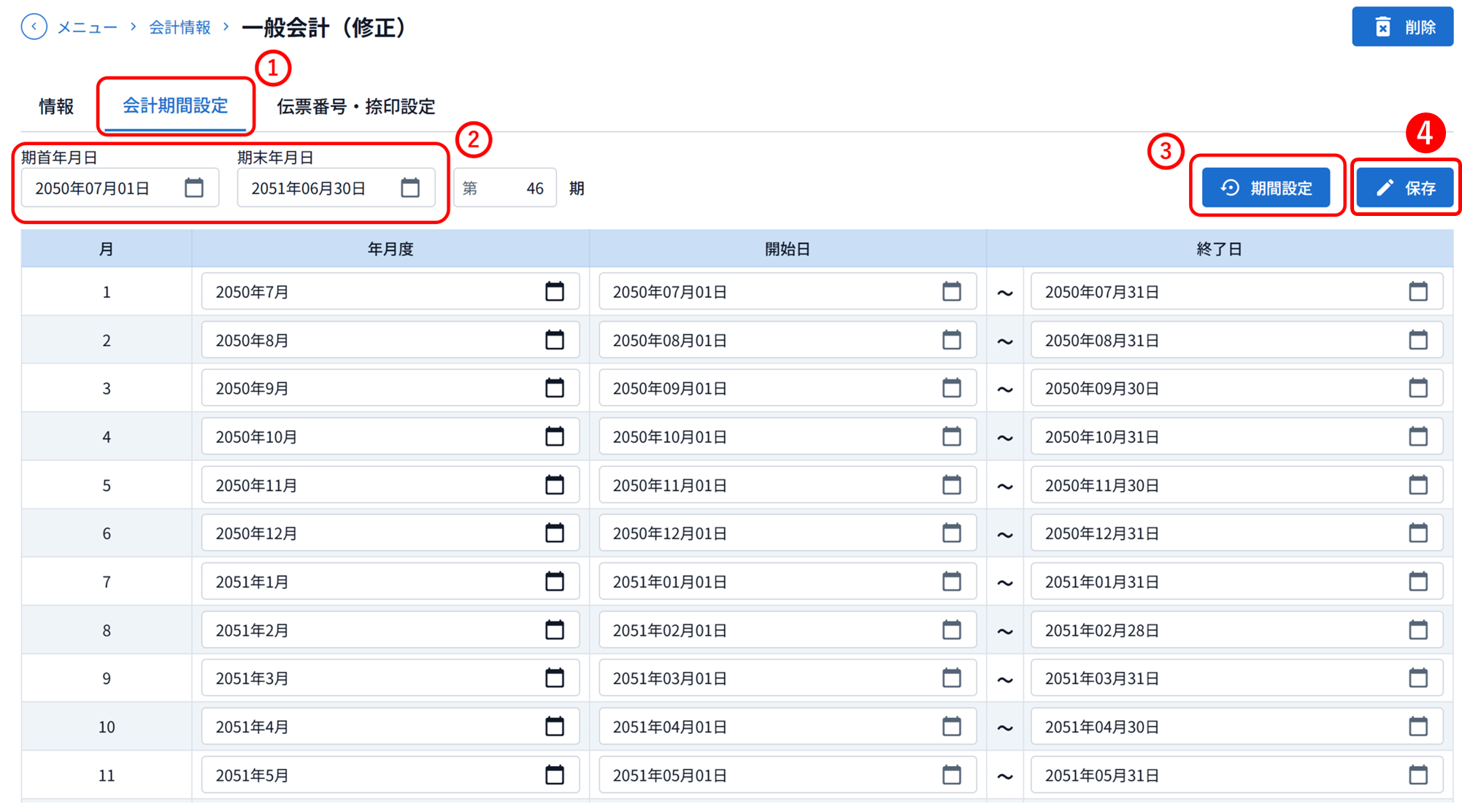
Task: Click start date field 2051年05月01日
Action: (788, 774)
